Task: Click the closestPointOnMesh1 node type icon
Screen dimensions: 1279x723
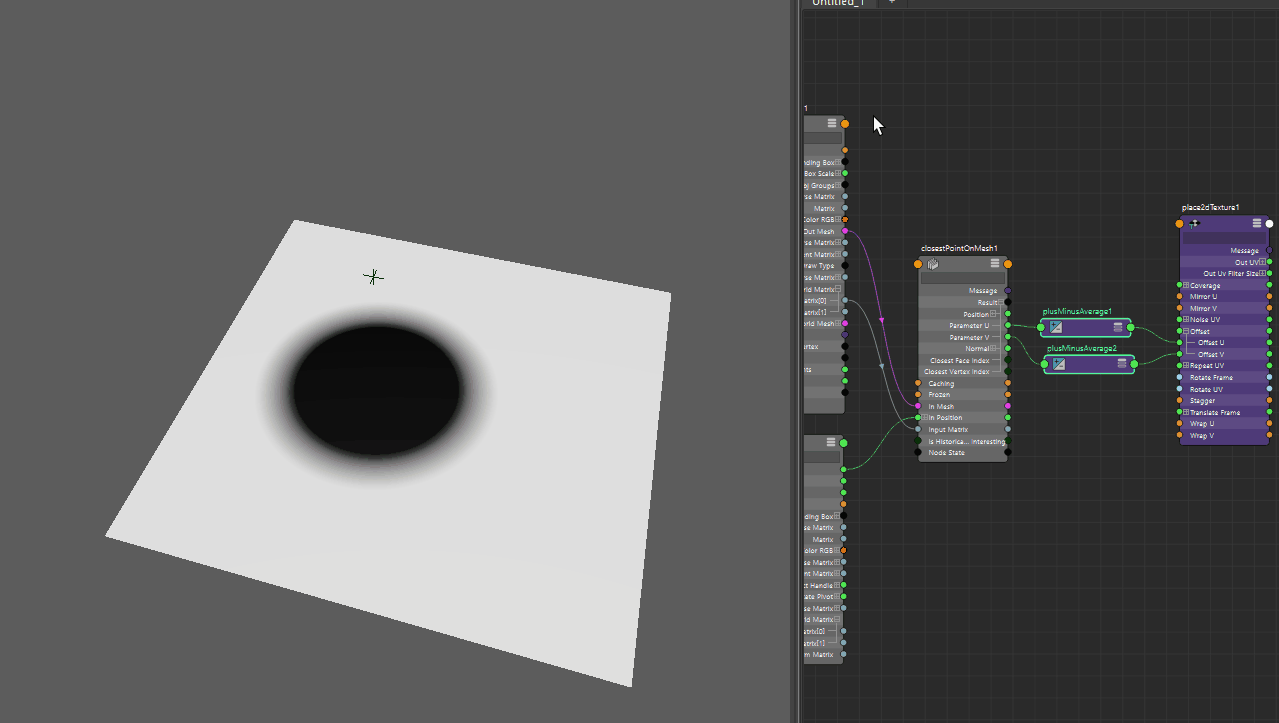Action: [x=932, y=264]
